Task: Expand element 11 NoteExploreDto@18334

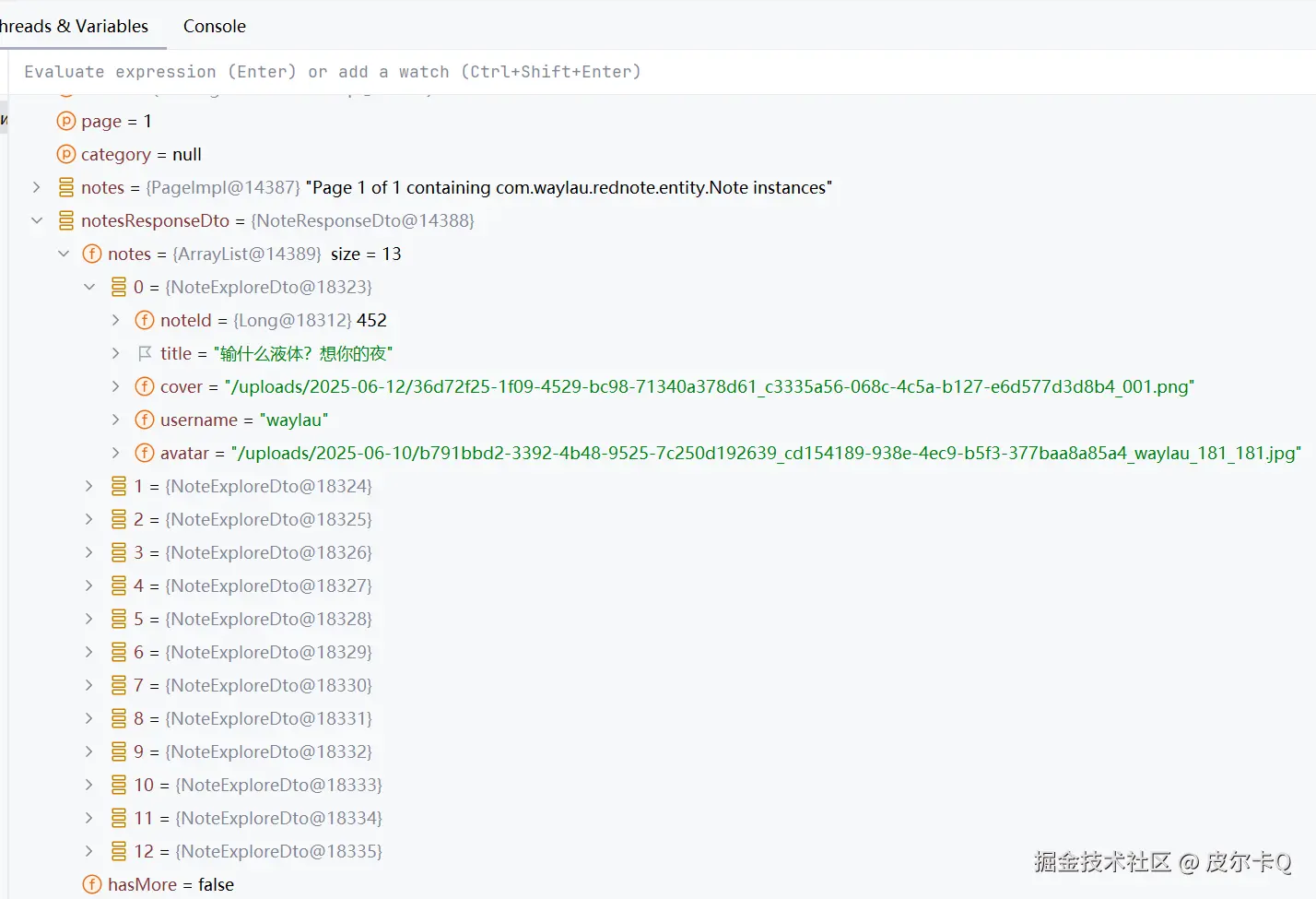Action: pos(89,818)
